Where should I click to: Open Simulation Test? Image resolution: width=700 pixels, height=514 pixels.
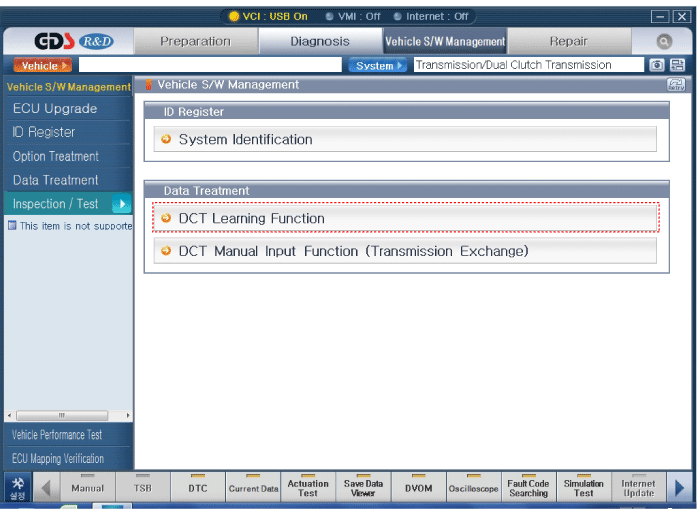(583, 488)
